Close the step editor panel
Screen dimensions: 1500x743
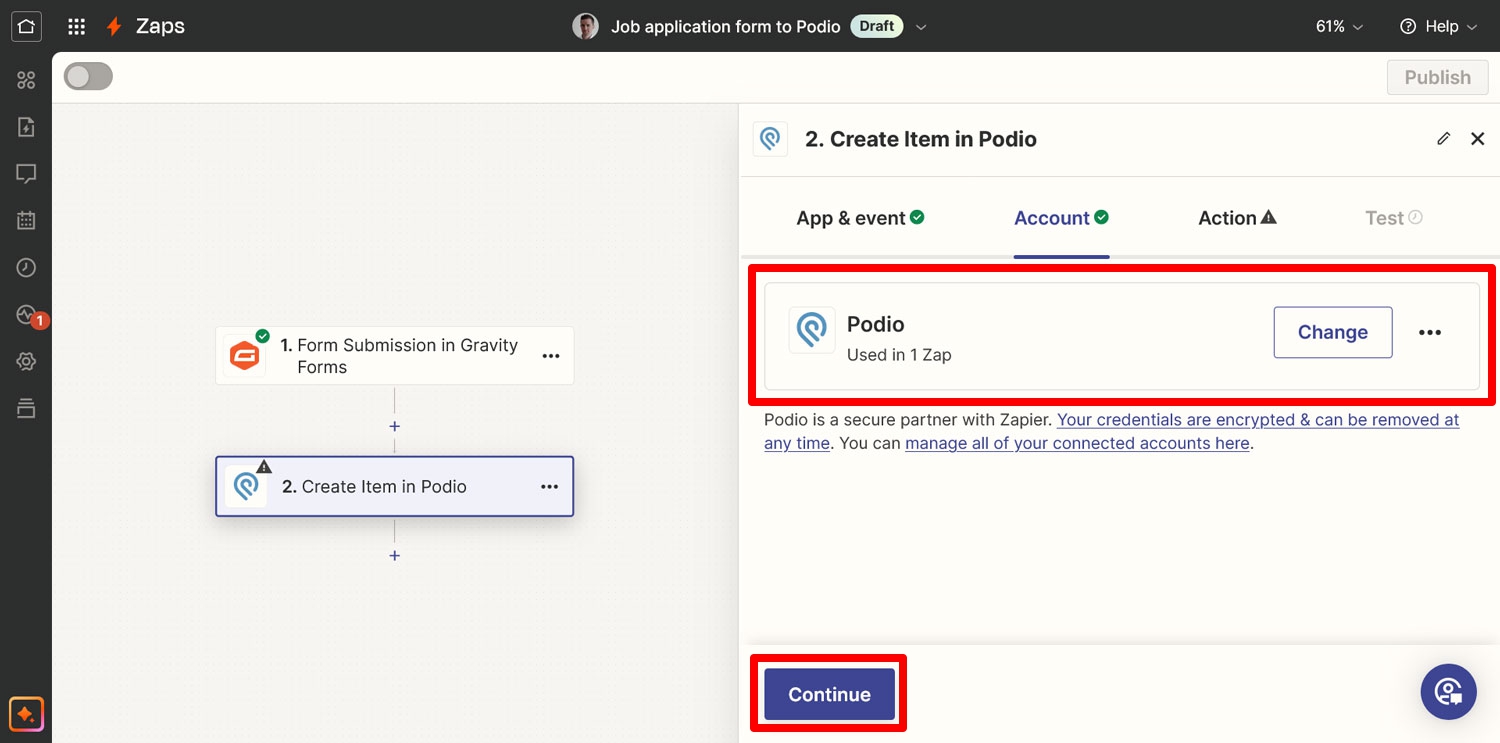click(1477, 139)
